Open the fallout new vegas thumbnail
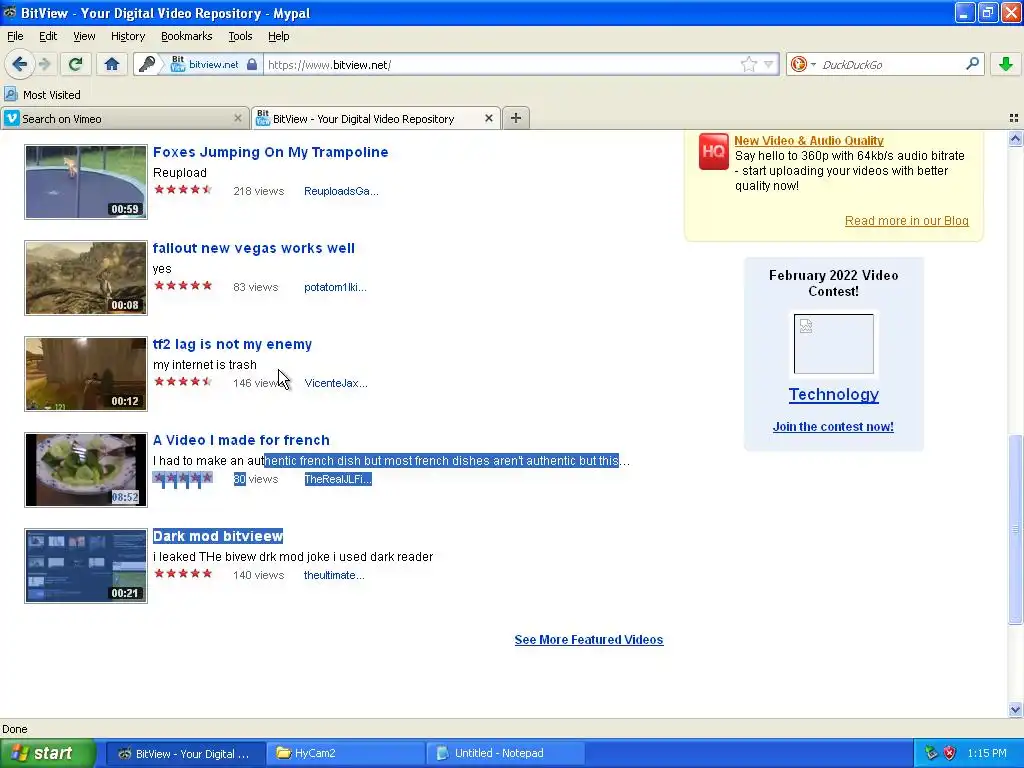 pyautogui.click(x=86, y=278)
